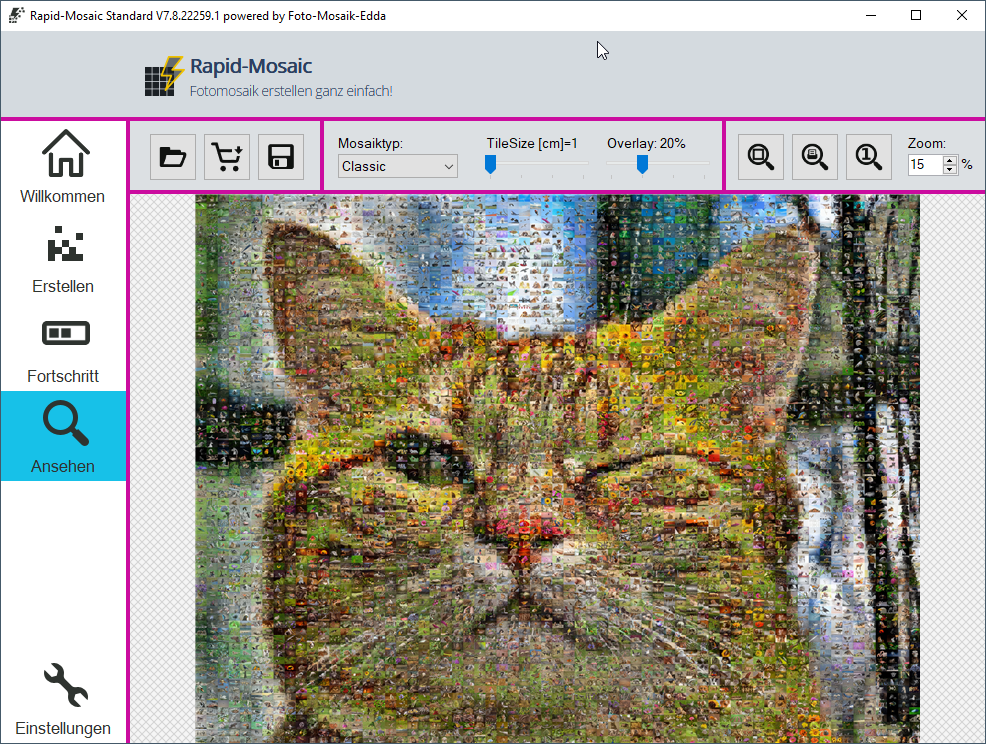Image resolution: width=986 pixels, height=744 pixels.
Task: Click the Rapid-Mosaic title text
Action: click(251, 66)
